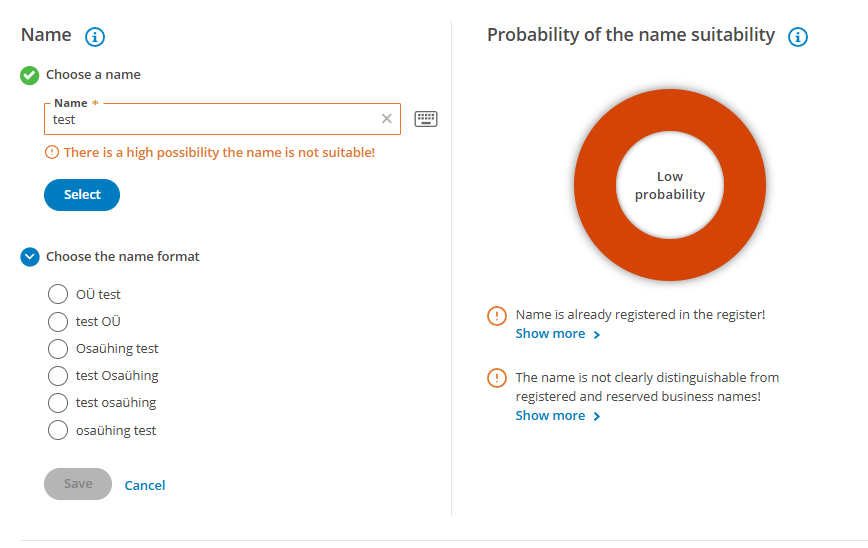The image size is (868, 548).
Task: Click the green checkmark next to Choose a name
Action: coord(30,75)
